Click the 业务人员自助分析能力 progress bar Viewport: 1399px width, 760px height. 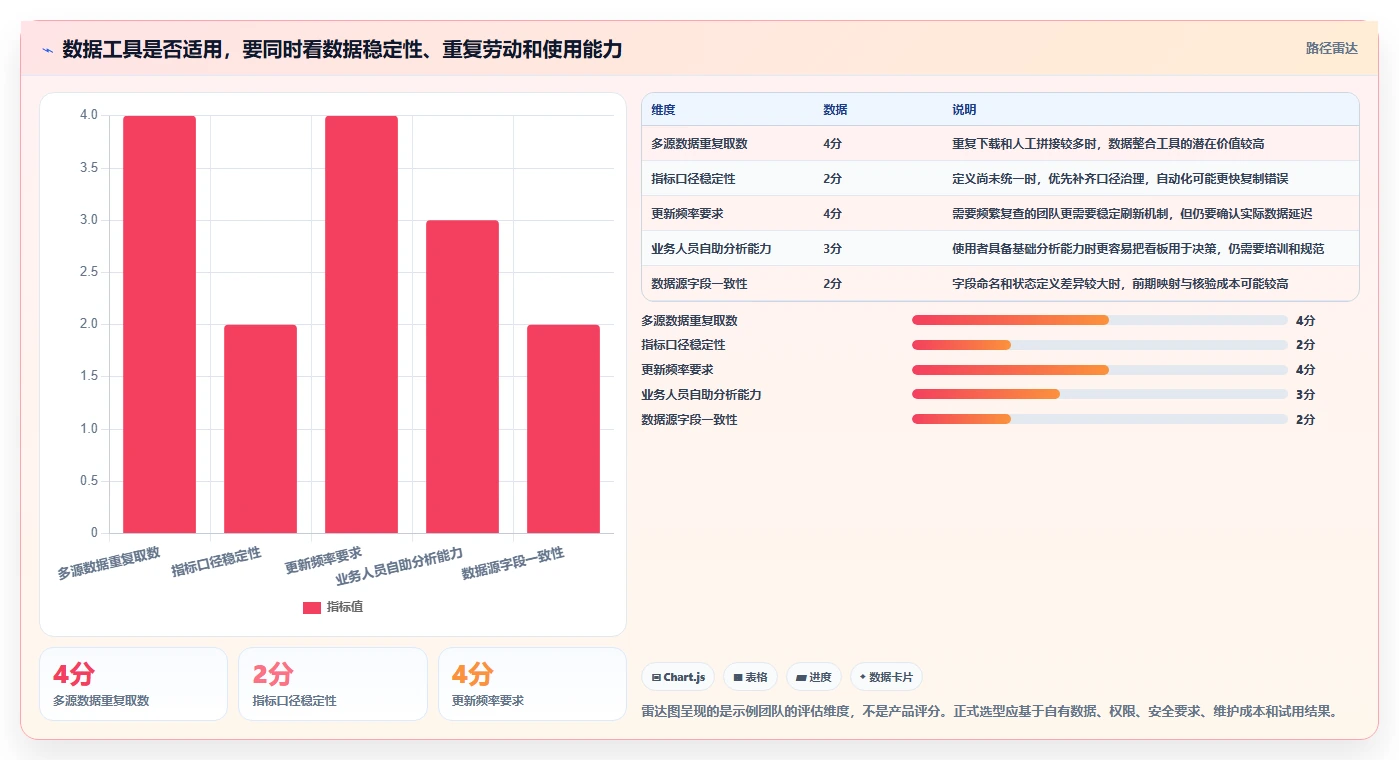tap(1099, 395)
